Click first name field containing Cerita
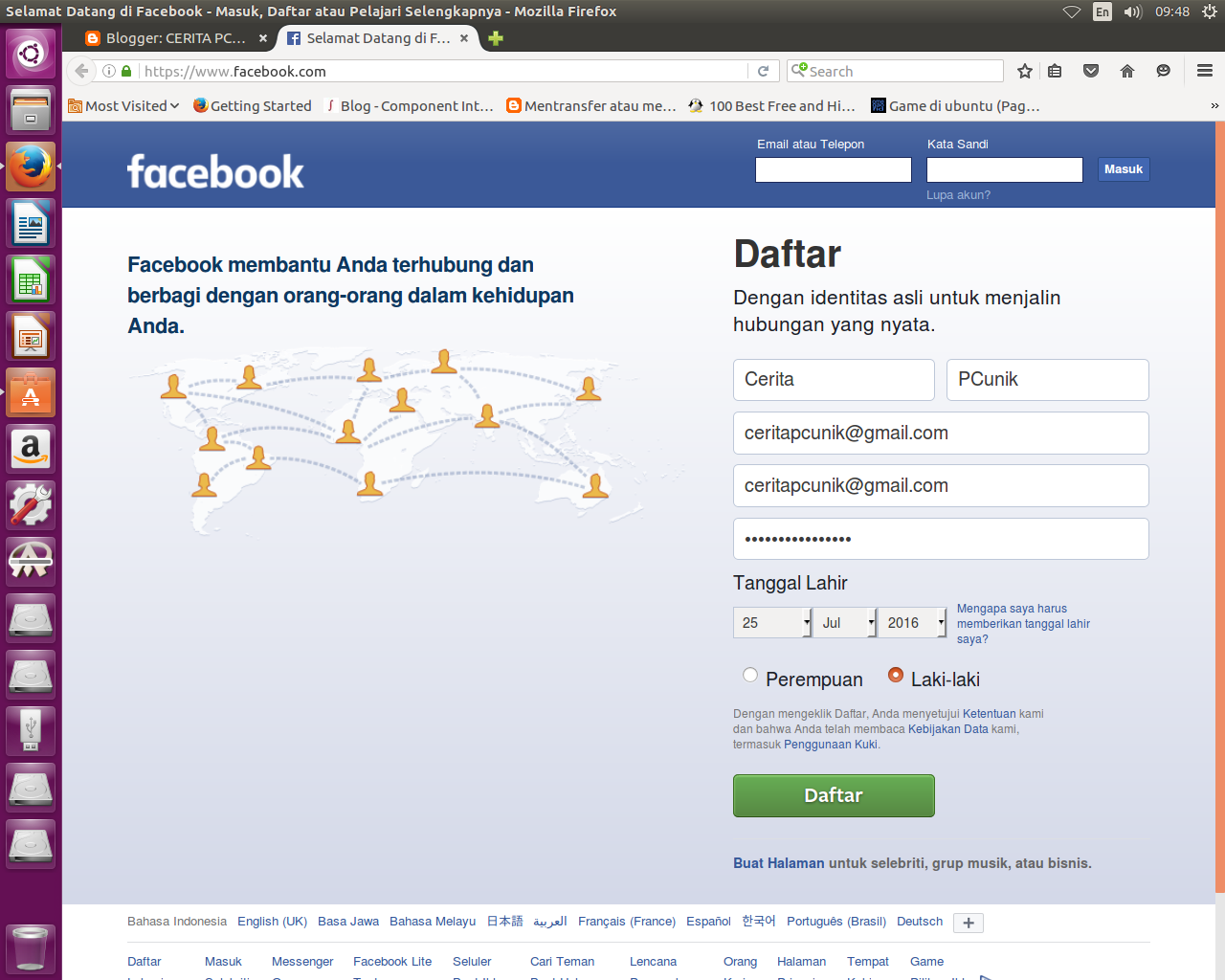 (834, 380)
